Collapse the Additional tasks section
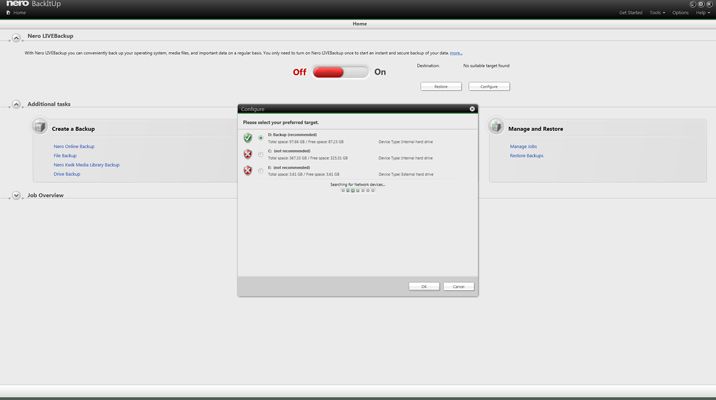716x400 pixels. [x=16, y=105]
